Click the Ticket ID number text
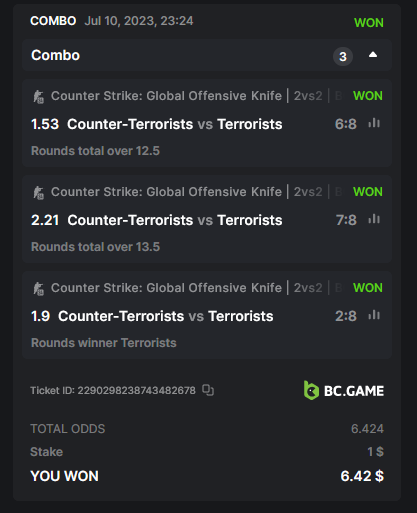417x513 pixels. click(x=136, y=390)
